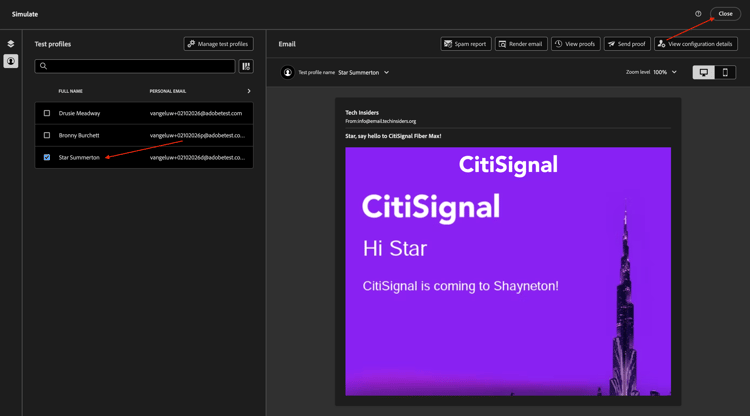Screen dimensions: 750x416
Task: Open the Spam report option
Action: [465, 44]
